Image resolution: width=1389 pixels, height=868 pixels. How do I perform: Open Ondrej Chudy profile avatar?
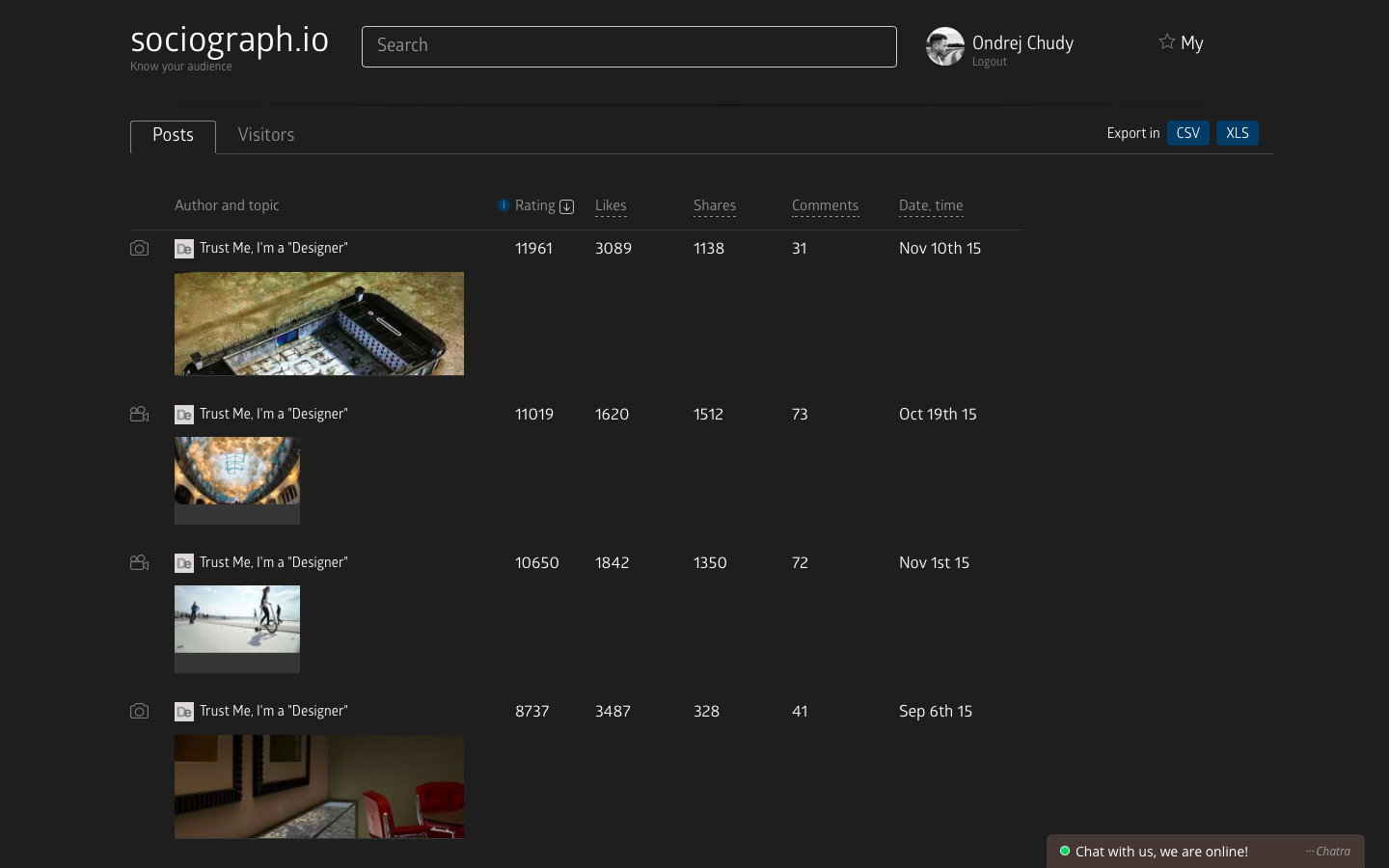point(945,46)
